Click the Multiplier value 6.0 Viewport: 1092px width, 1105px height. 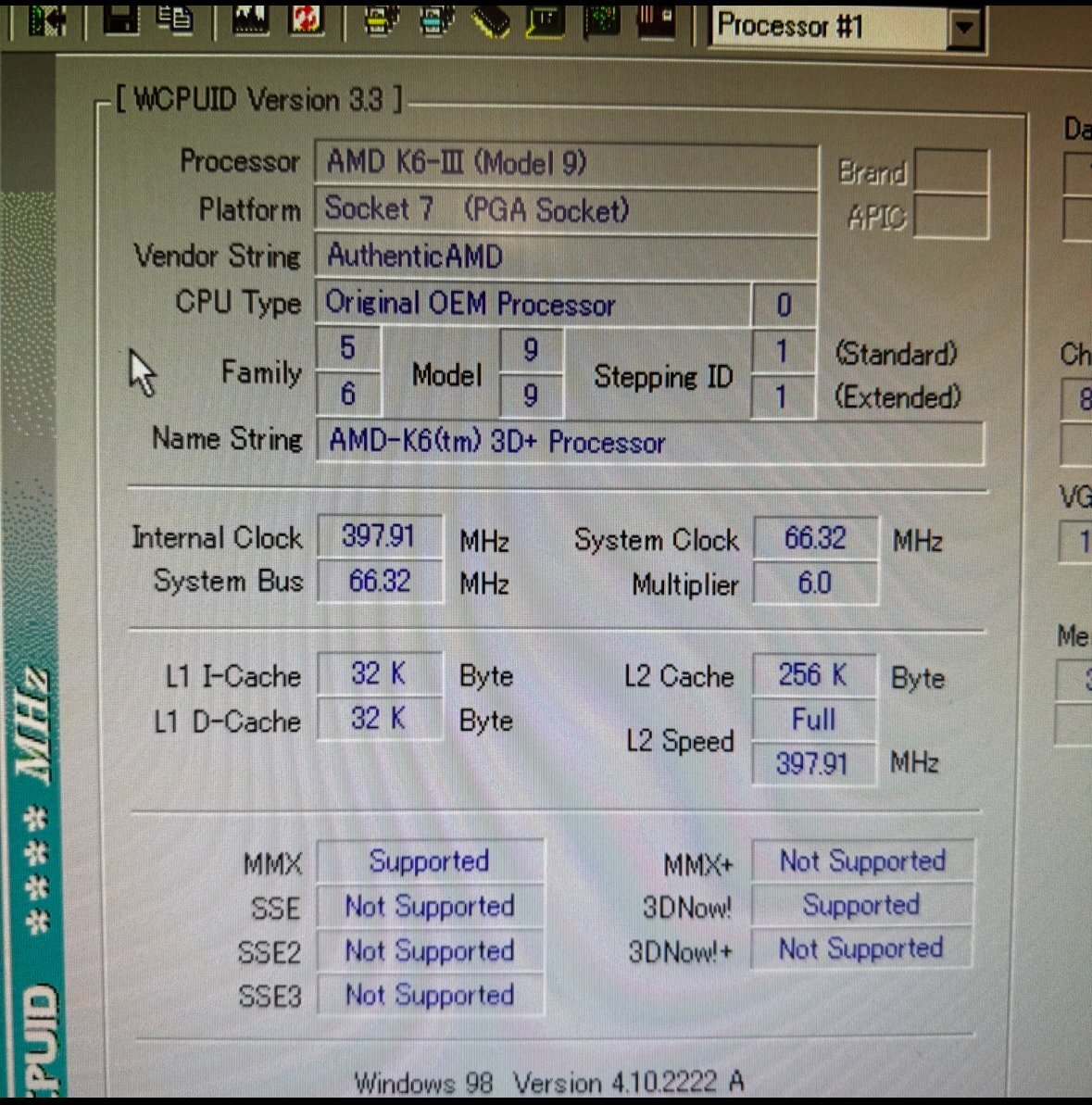[x=815, y=584]
